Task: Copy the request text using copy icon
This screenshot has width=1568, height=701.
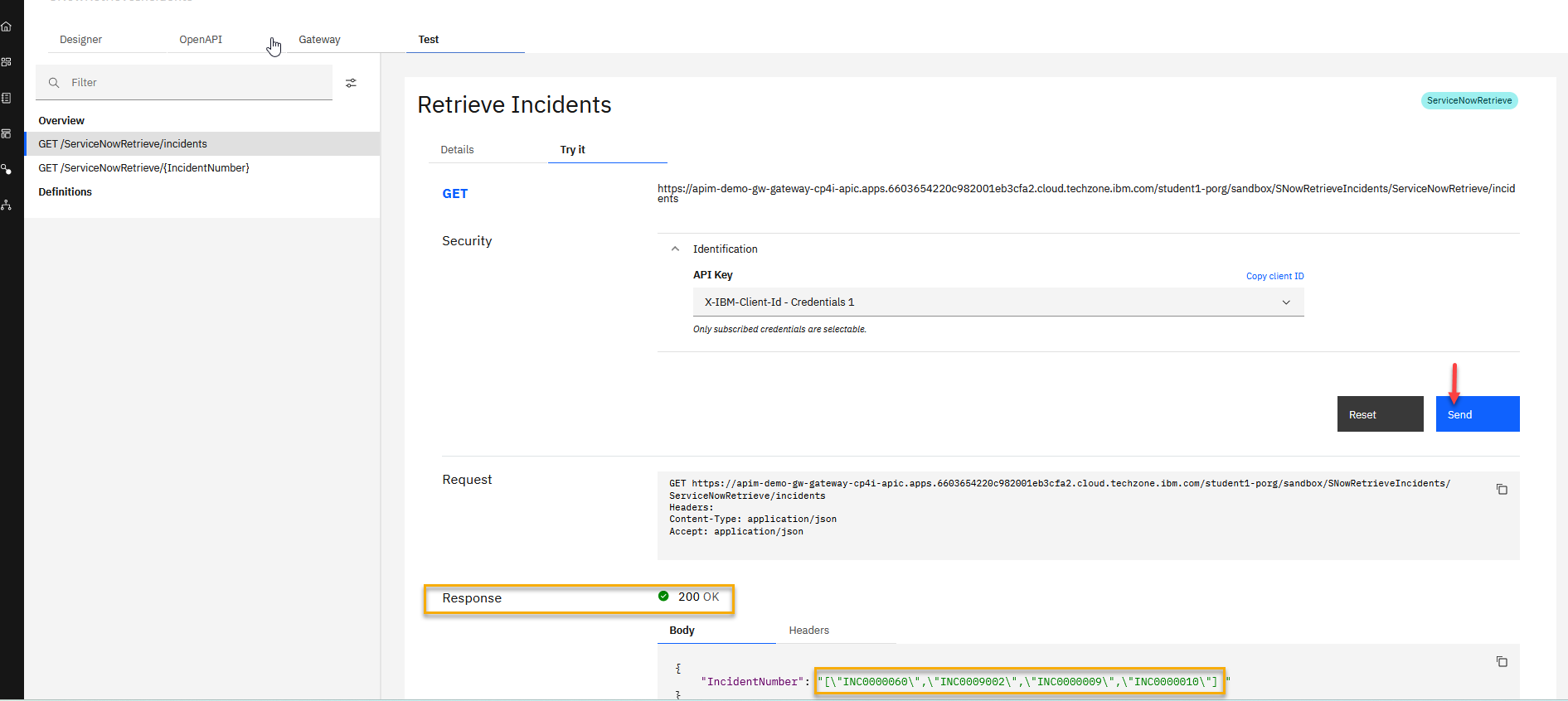Action: pos(1501,490)
